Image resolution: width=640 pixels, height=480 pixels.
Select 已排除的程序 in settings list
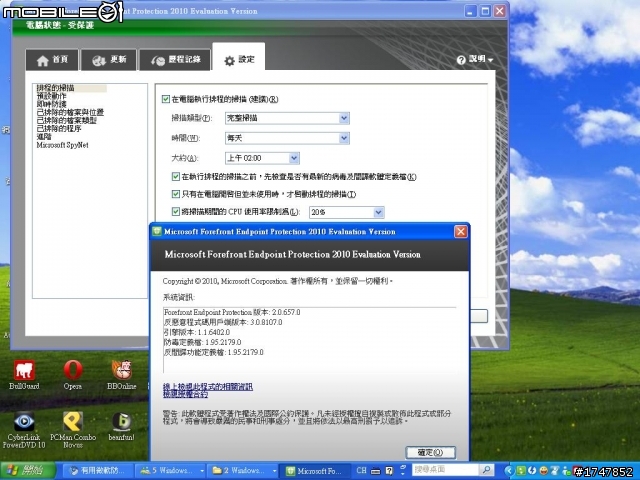(x=59, y=129)
